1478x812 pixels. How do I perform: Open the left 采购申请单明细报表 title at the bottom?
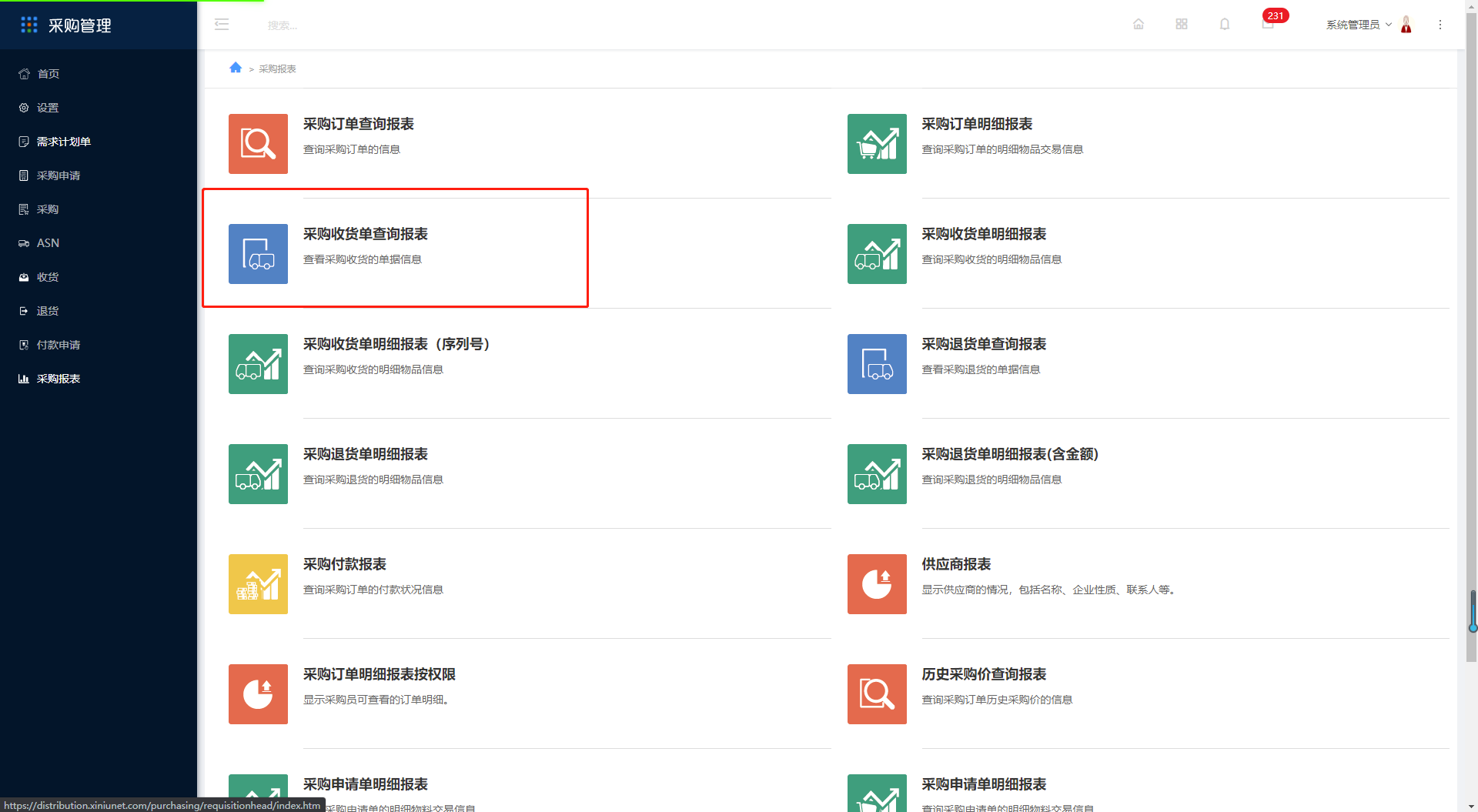point(365,784)
